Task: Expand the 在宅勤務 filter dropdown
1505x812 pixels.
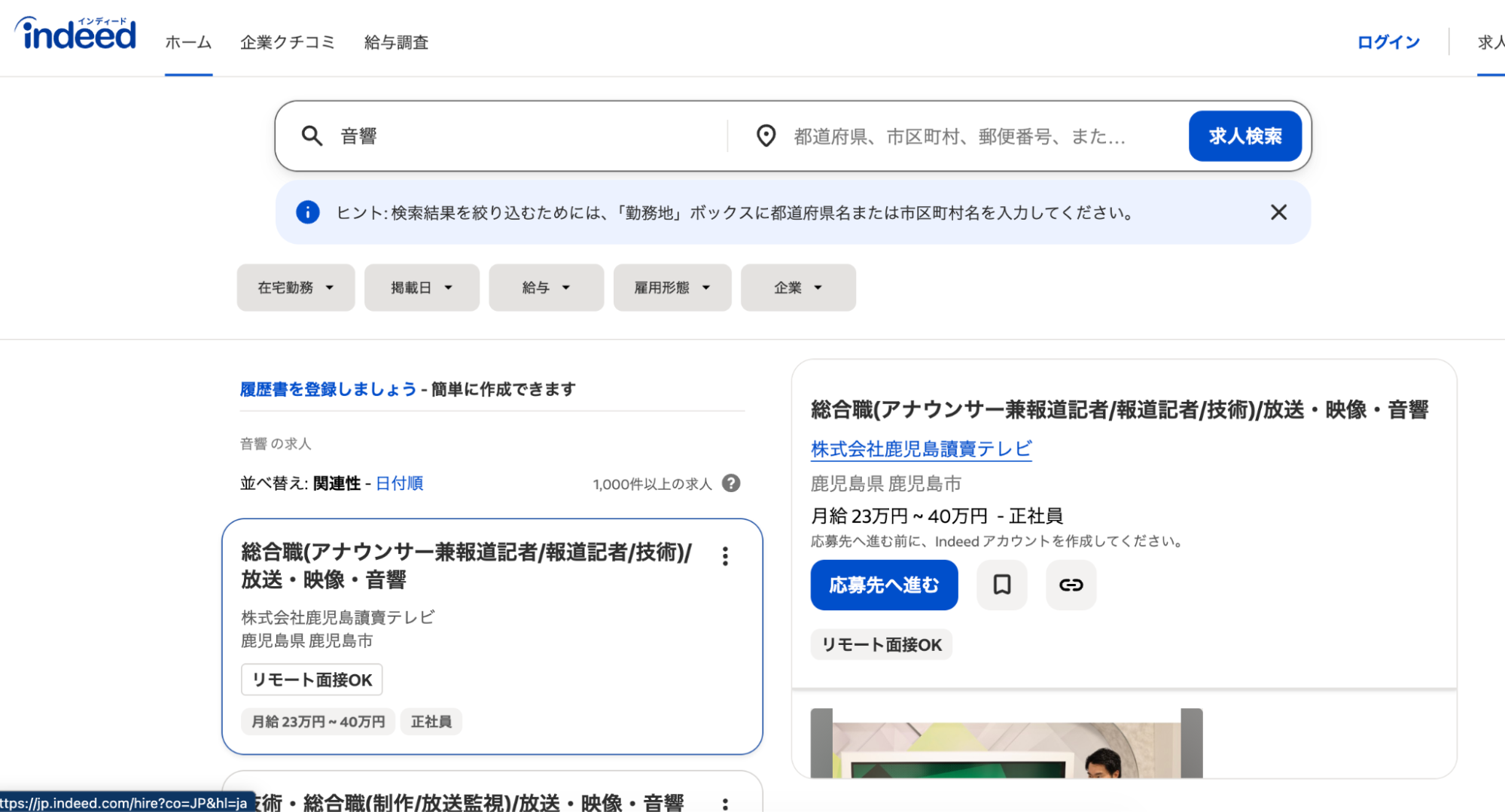Action: pos(295,287)
